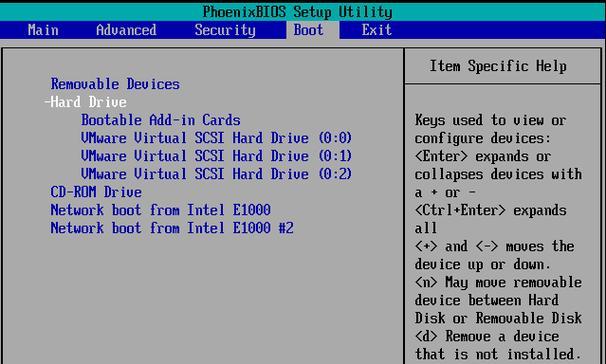606x364 pixels.
Task: Click the help line about removing a device
Action: coord(498,345)
